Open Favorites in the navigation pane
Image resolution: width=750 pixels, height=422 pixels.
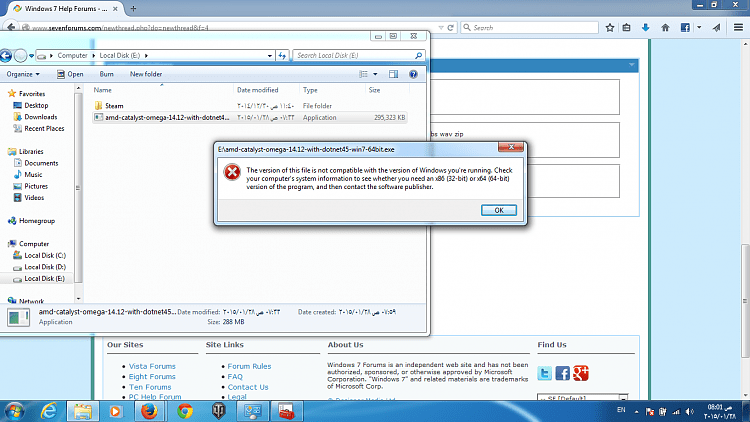32,94
